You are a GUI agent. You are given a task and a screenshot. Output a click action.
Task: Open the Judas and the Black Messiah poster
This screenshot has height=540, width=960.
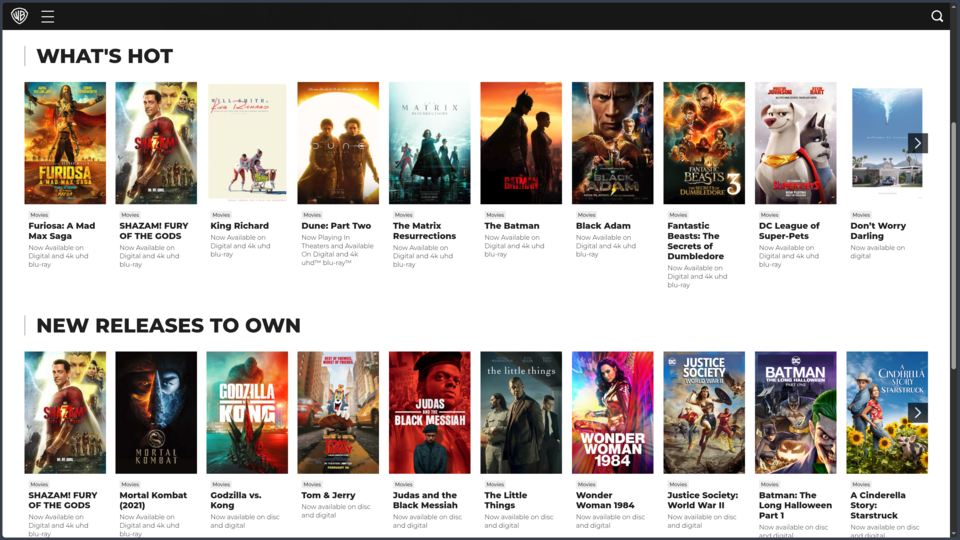tap(430, 413)
